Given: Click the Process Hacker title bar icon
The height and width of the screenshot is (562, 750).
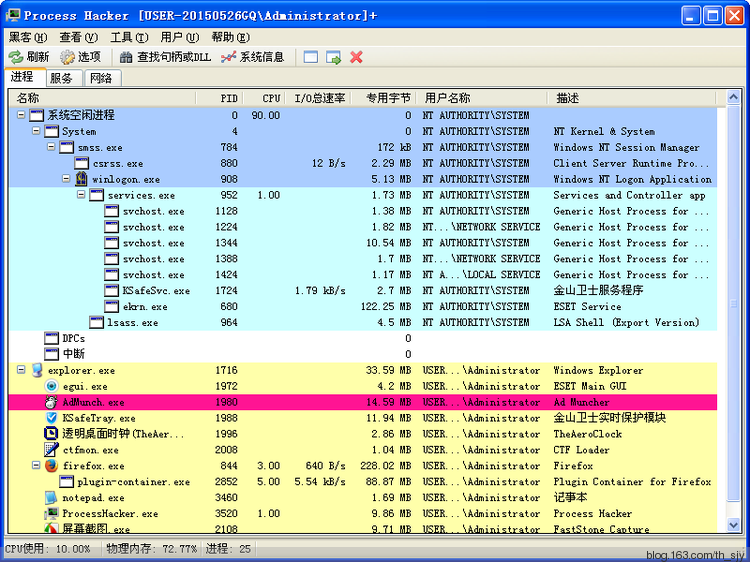Looking at the screenshot, I should (13, 15).
